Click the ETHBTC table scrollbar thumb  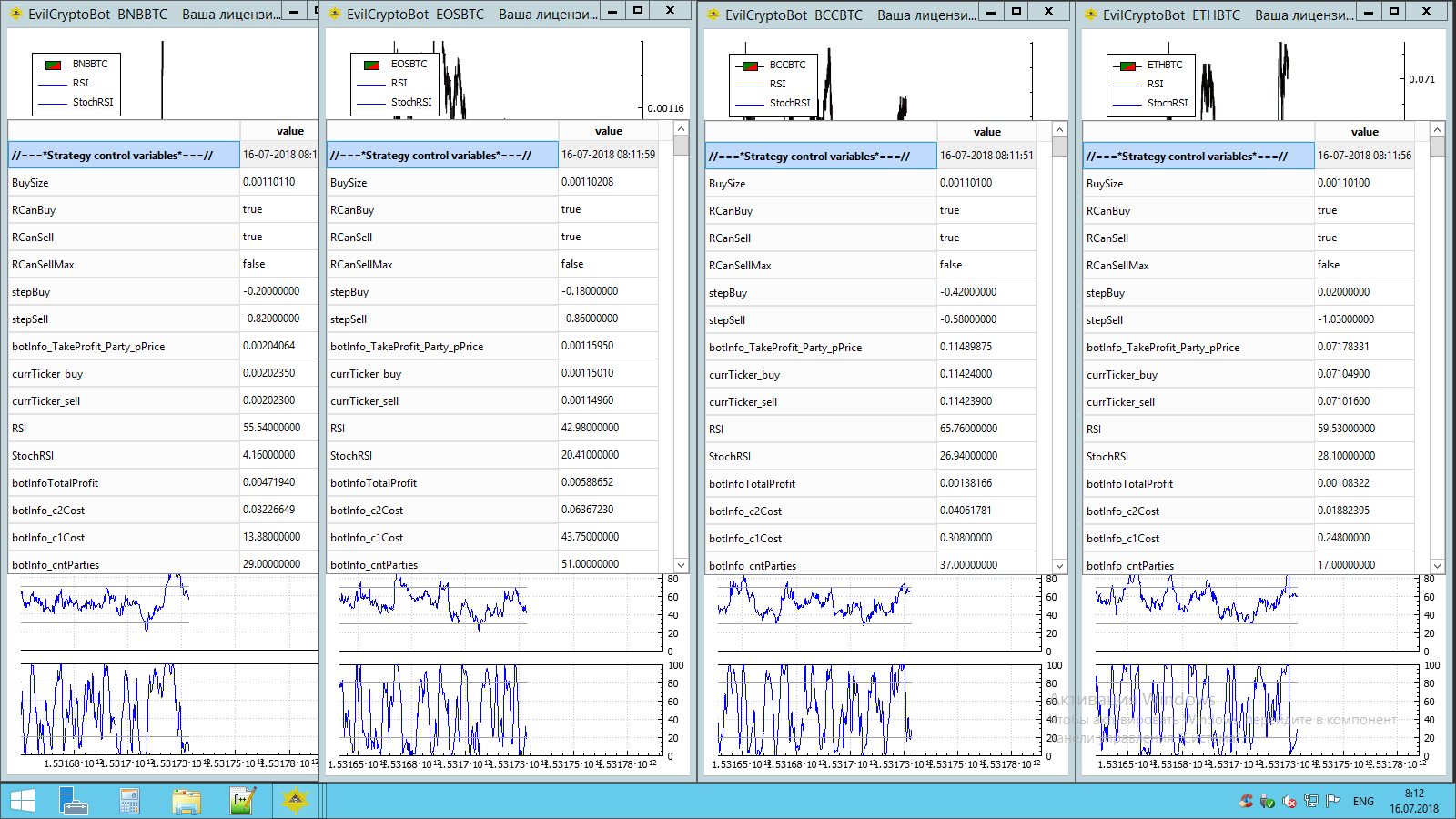[x=1437, y=147]
